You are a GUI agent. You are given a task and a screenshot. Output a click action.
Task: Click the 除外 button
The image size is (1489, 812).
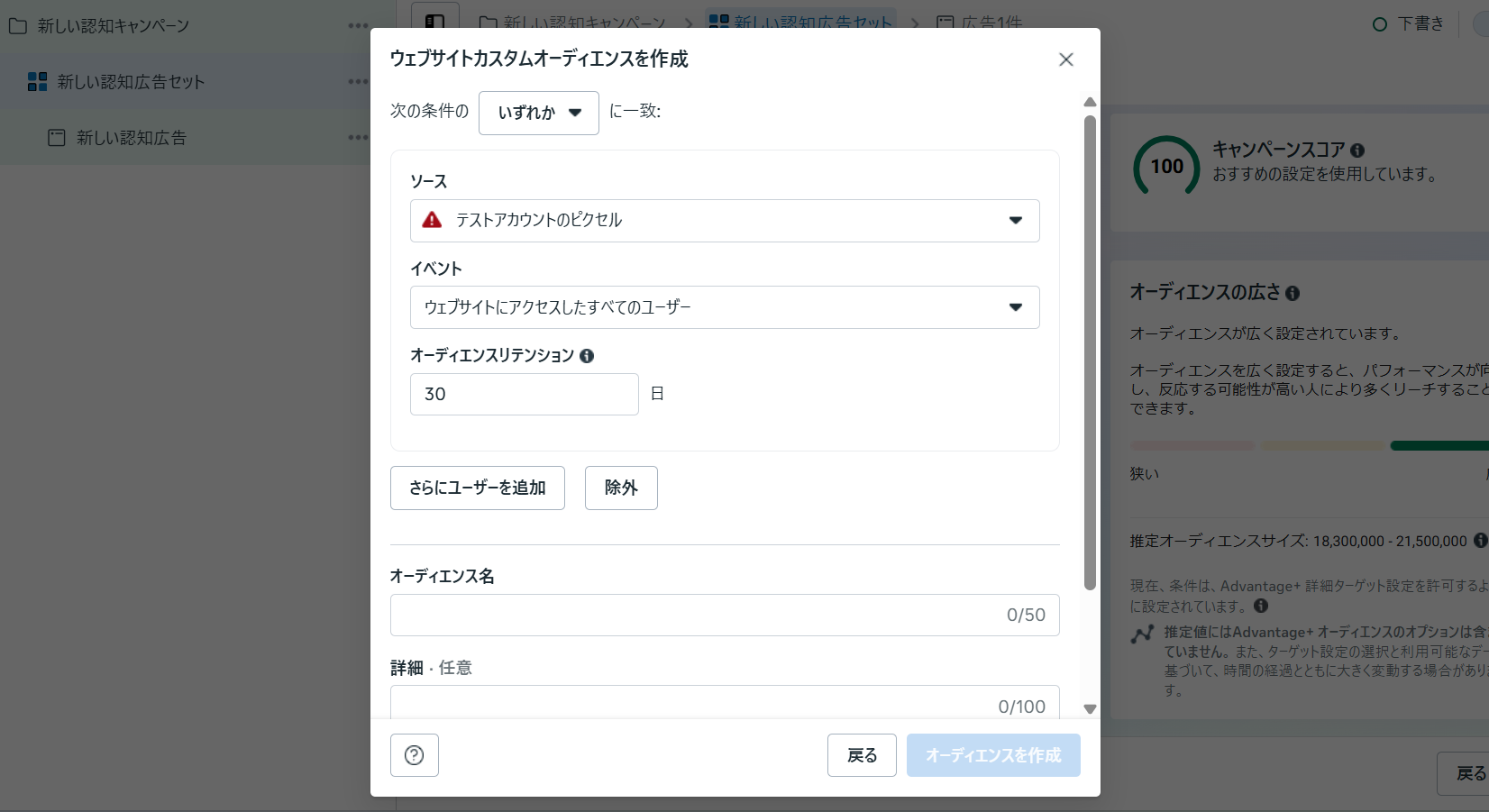[x=621, y=488]
